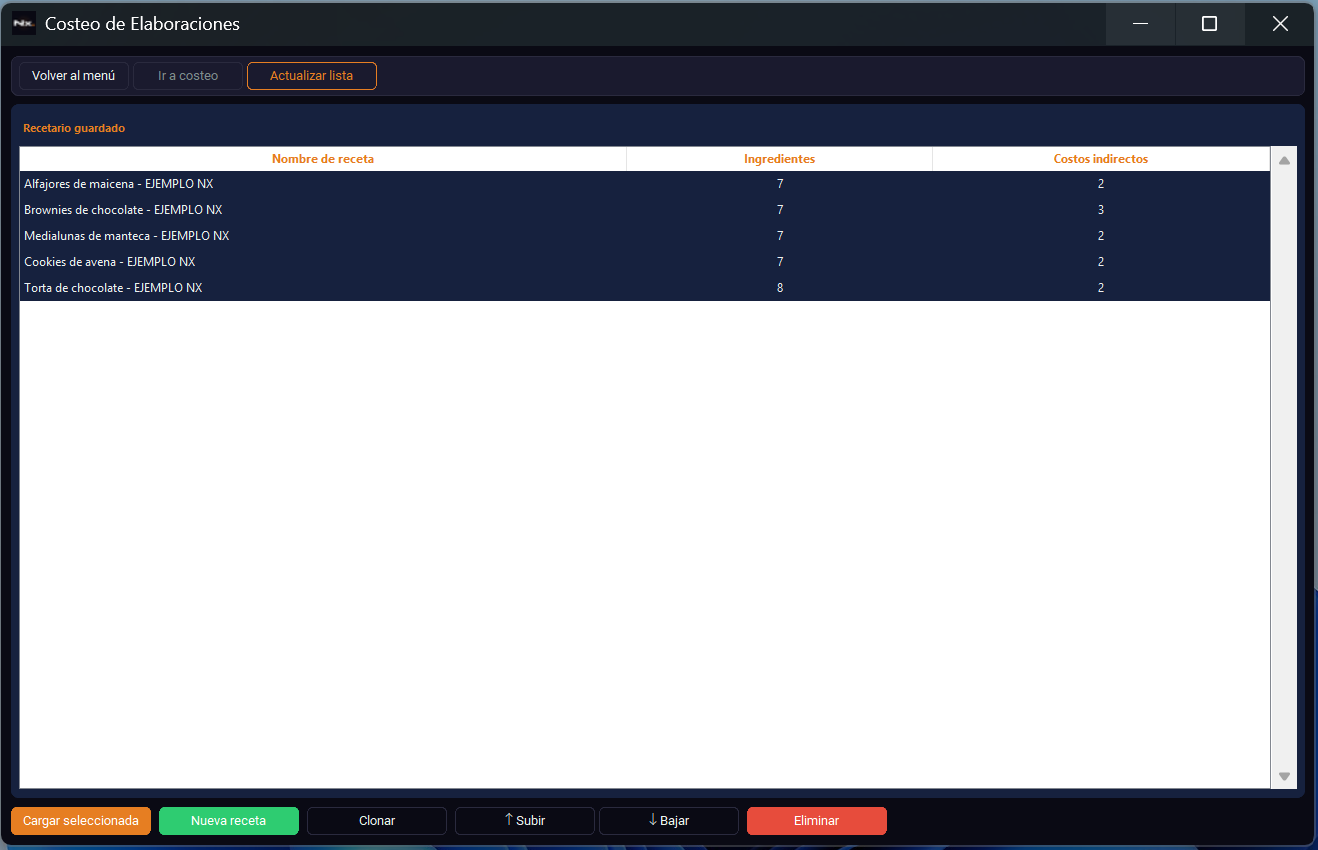This screenshot has height=850, width=1318.
Task: Click scrollbar down arrow of recipe list
Action: pyautogui.click(x=1284, y=776)
